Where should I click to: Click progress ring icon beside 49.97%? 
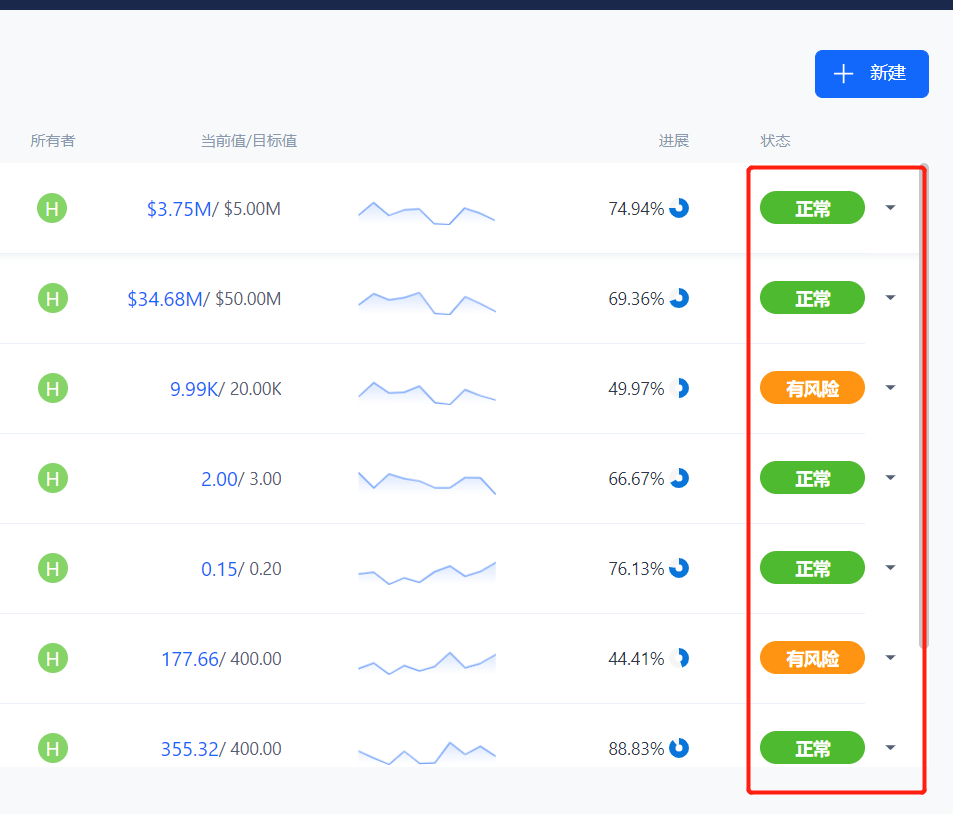[x=679, y=388]
